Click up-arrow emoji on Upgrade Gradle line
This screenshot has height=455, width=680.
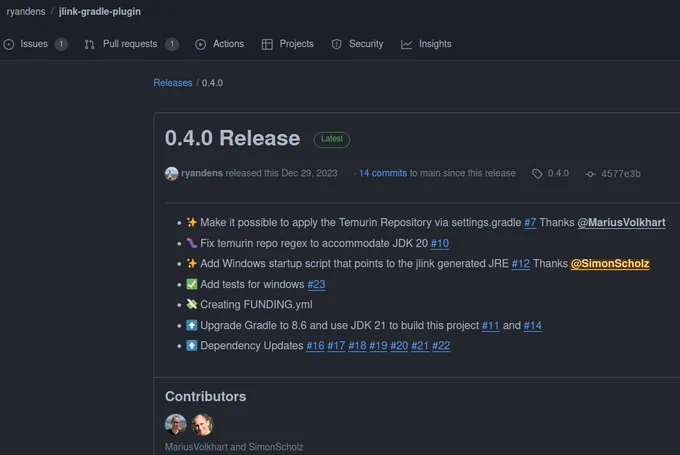(192, 325)
